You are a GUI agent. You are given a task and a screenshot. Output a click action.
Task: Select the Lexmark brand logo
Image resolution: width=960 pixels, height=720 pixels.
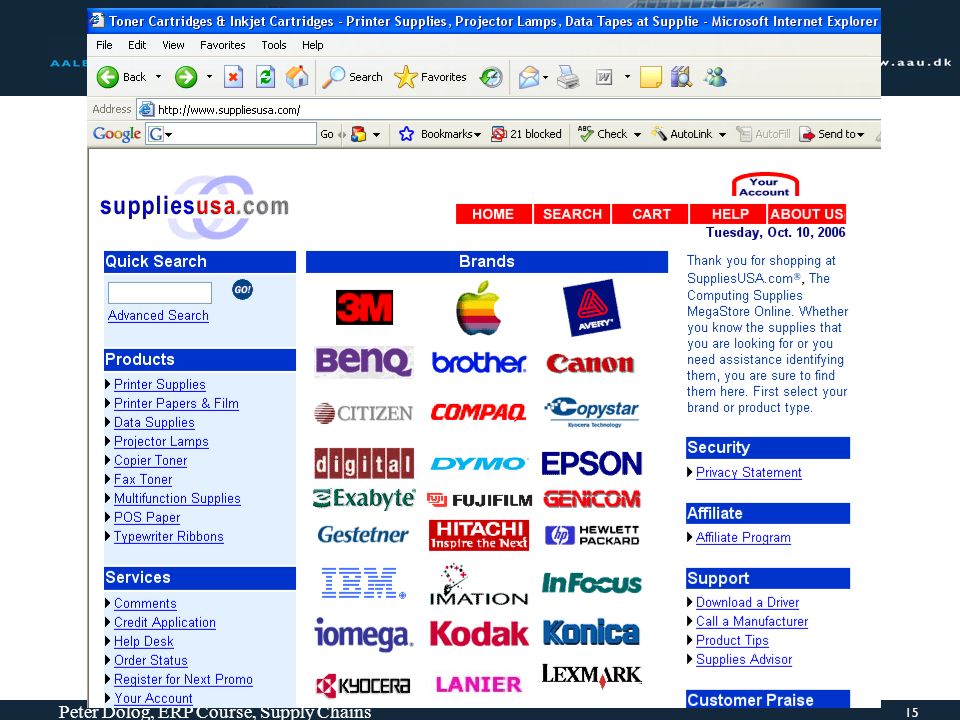point(591,675)
